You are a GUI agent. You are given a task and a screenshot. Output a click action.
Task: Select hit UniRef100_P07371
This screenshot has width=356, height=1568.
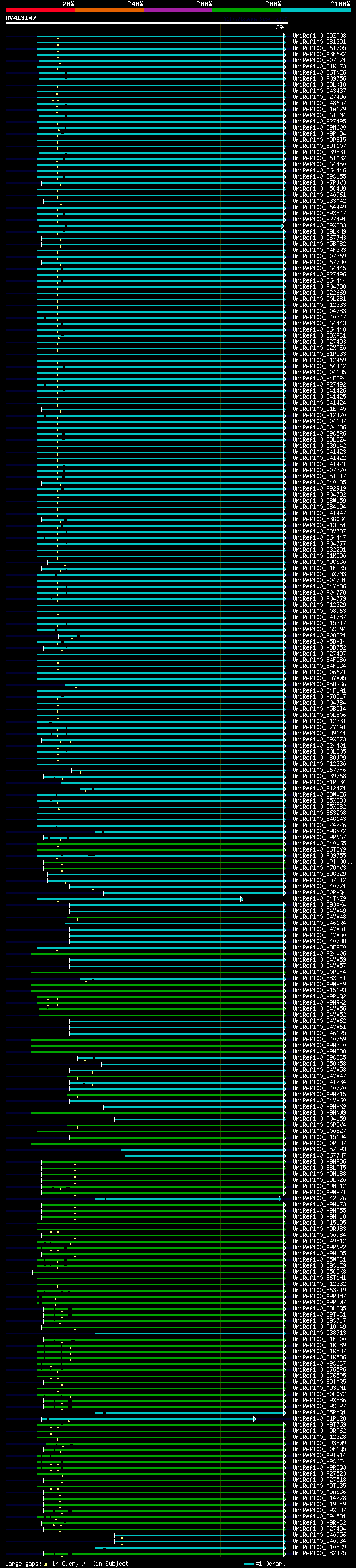[x=319, y=60]
